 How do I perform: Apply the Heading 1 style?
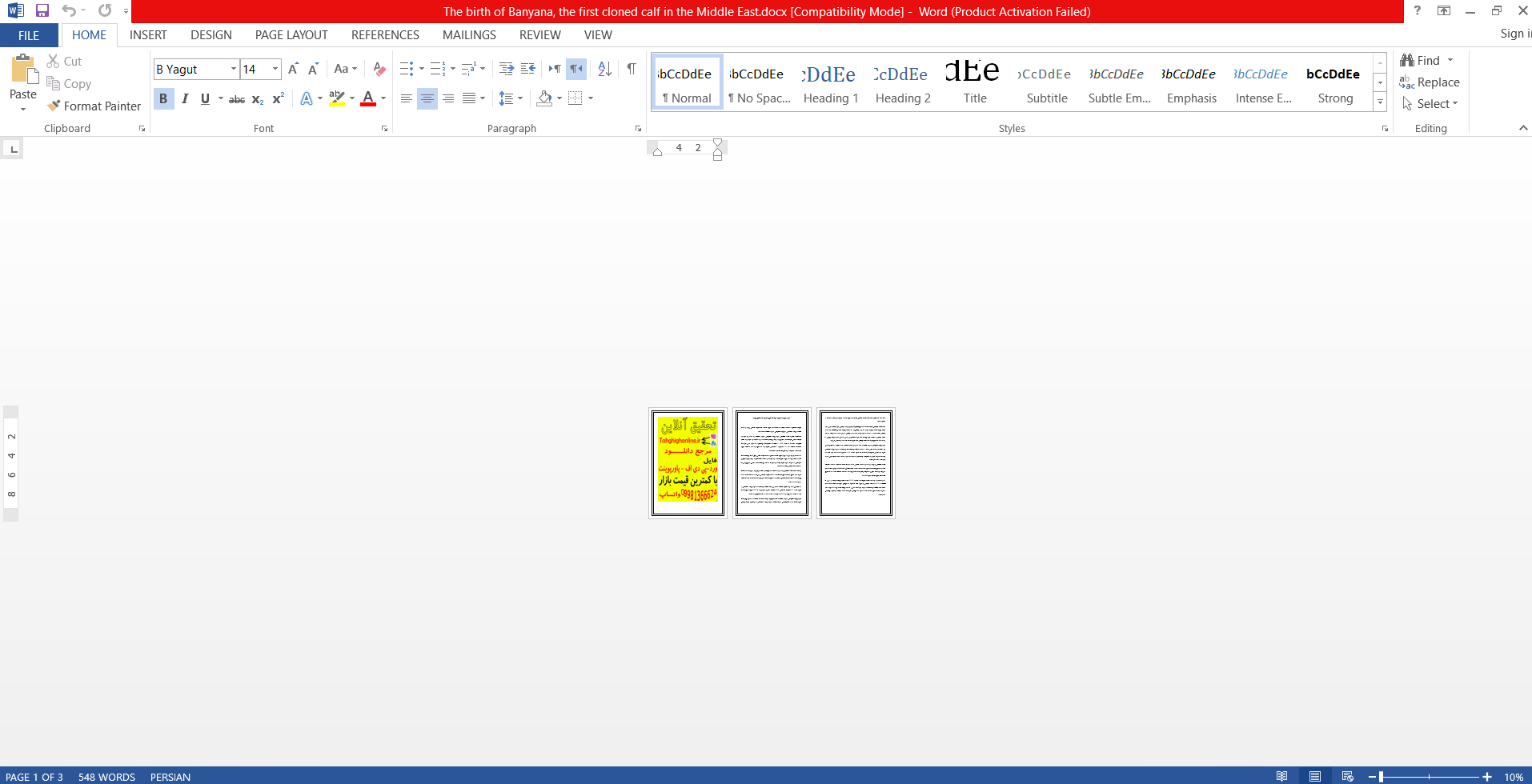[x=831, y=83]
